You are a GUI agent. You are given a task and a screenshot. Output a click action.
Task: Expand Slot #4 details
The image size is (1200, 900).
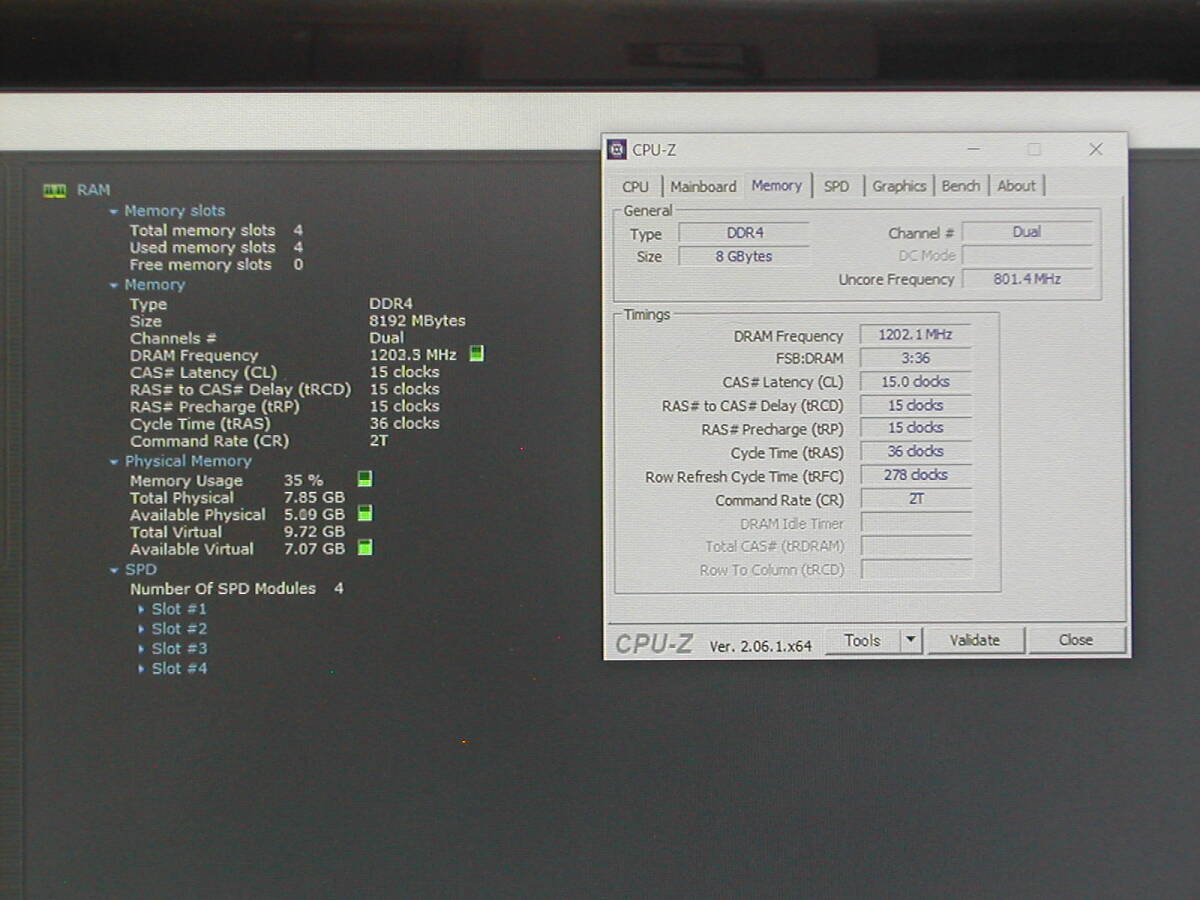(x=142, y=669)
